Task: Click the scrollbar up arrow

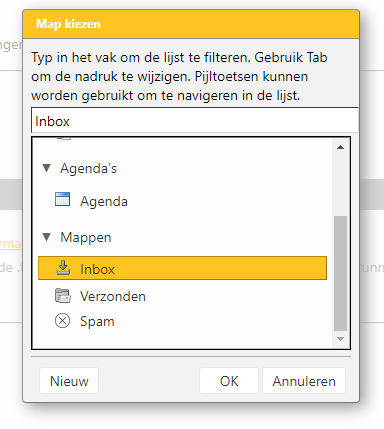Action: click(x=340, y=147)
